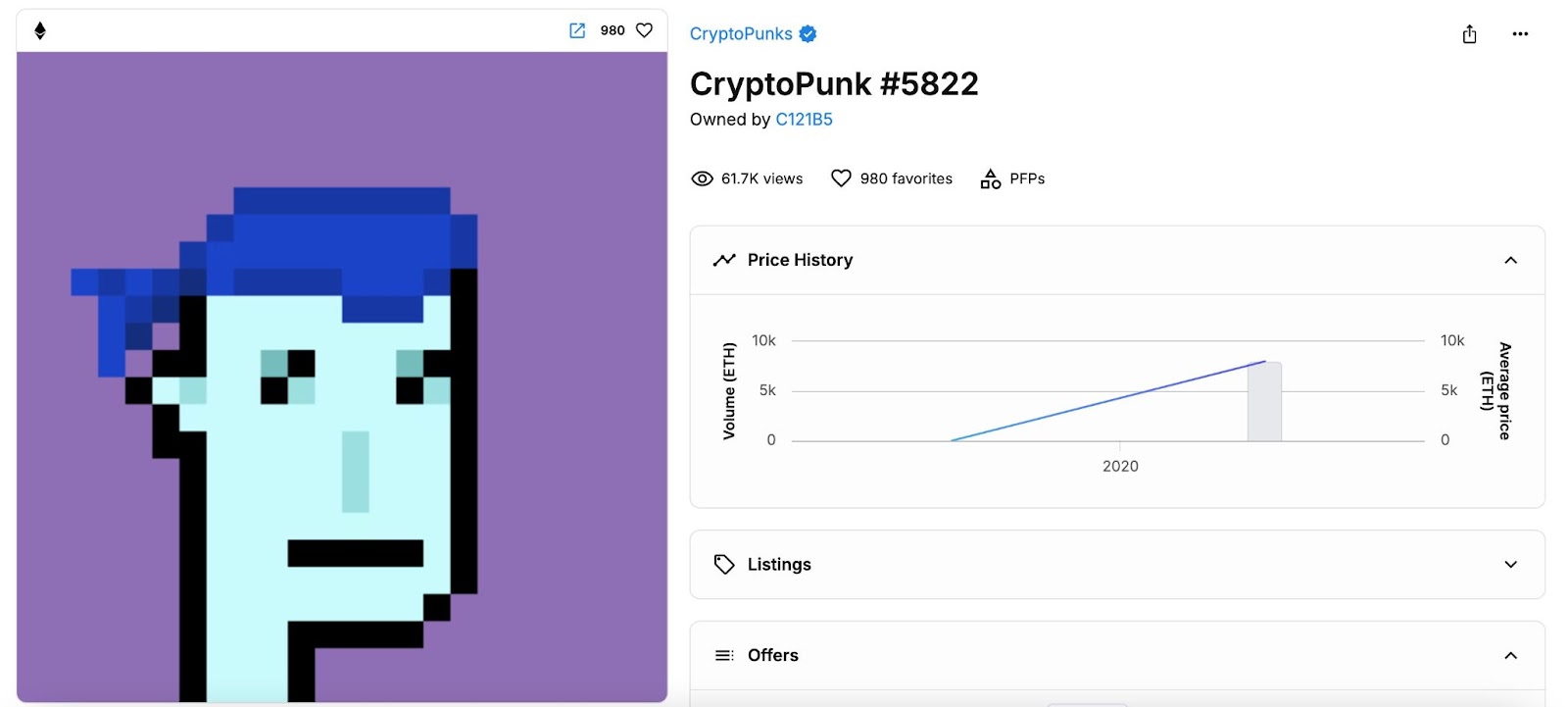Click the heart icon beside 980 favorites
The width and height of the screenshot is (1568, 707).
click(x=841, y=178)
